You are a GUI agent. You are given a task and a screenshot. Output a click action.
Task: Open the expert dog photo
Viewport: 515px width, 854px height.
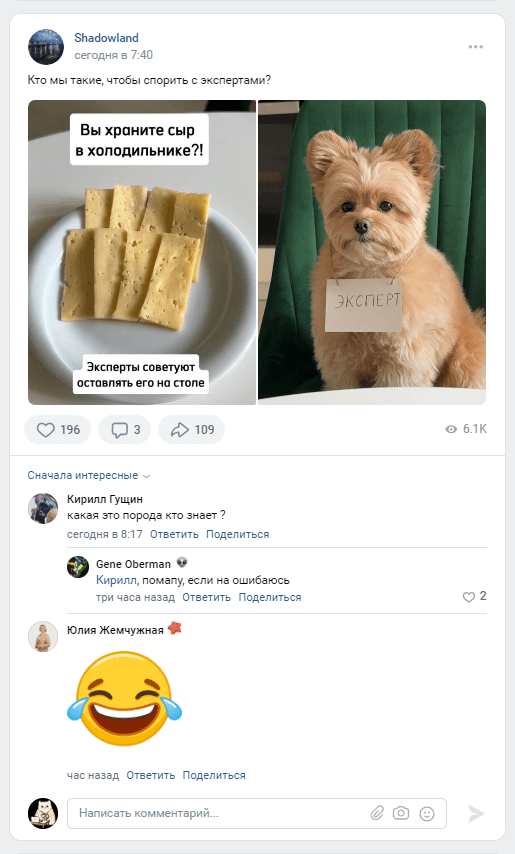372,252
